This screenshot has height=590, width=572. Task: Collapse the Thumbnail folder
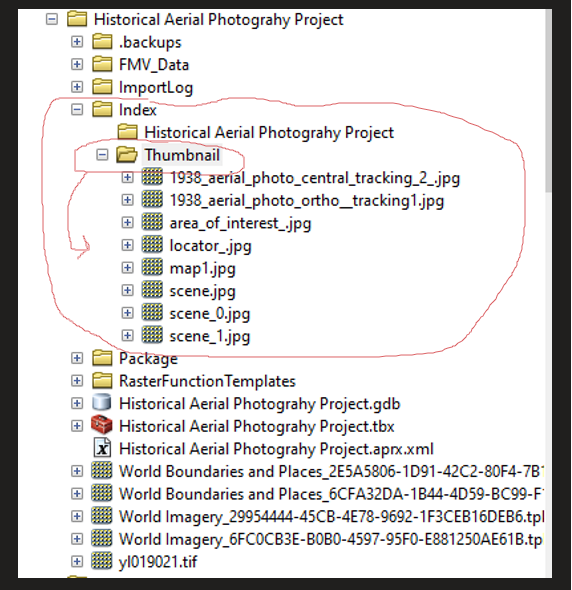coord(102,155)
